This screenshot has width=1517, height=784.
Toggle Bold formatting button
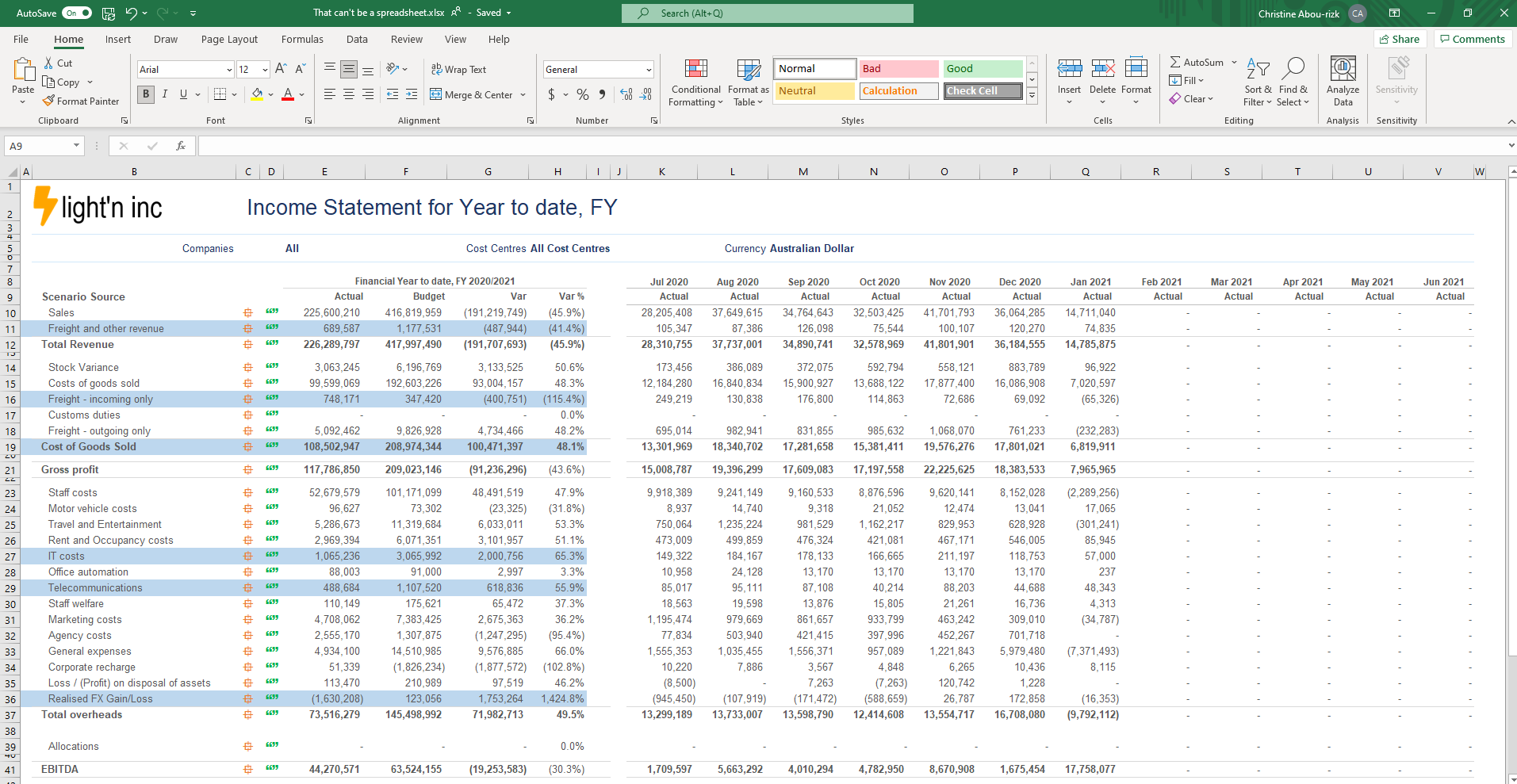146,94
